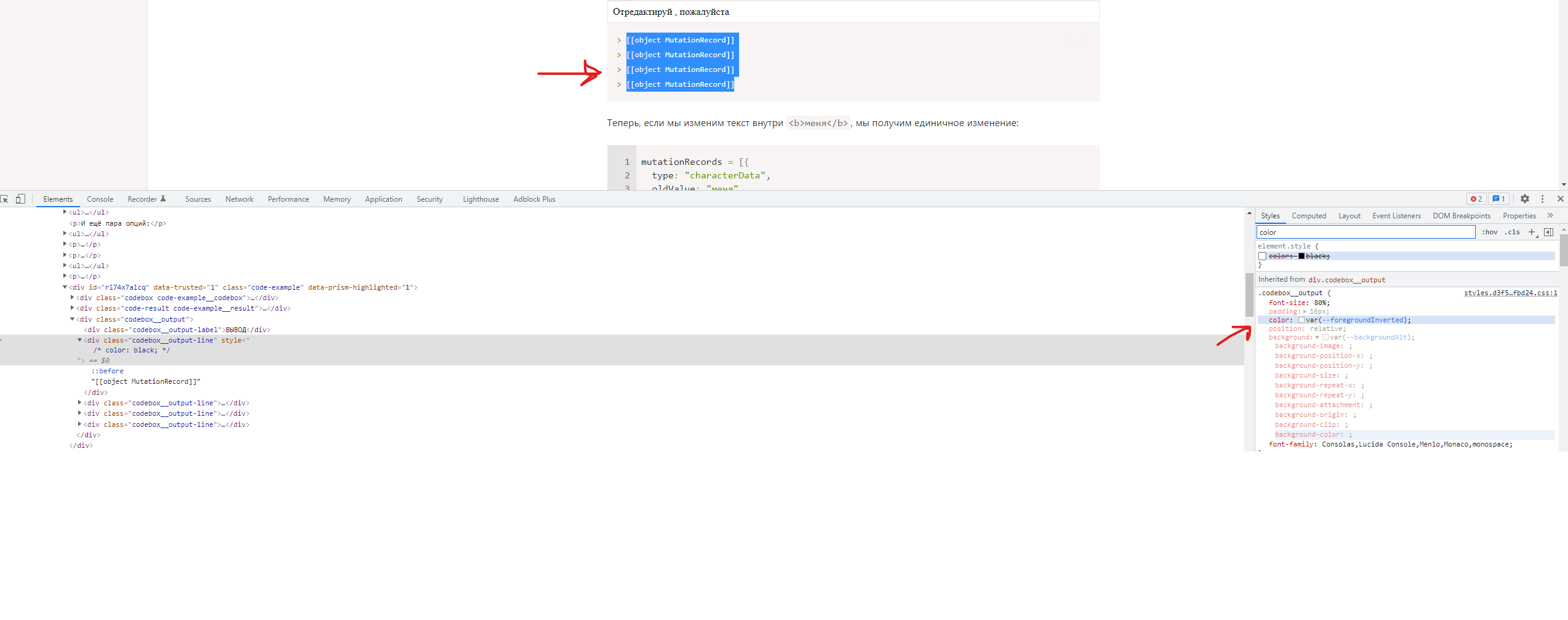Open the Memory tab
This screenshot has height=620, width=1568.
(337, 199)
